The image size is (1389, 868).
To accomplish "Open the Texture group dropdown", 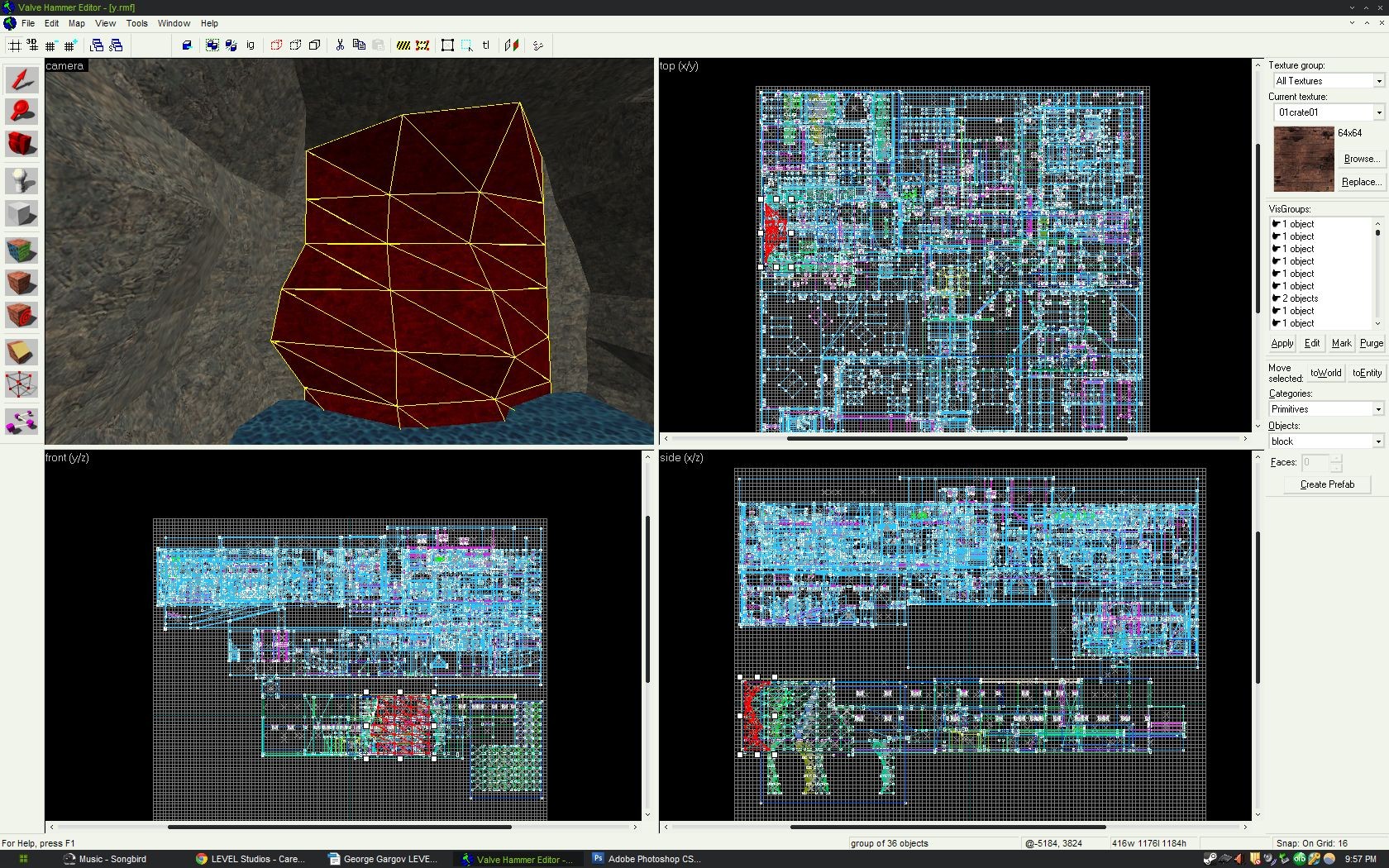I will (1329, 81).
